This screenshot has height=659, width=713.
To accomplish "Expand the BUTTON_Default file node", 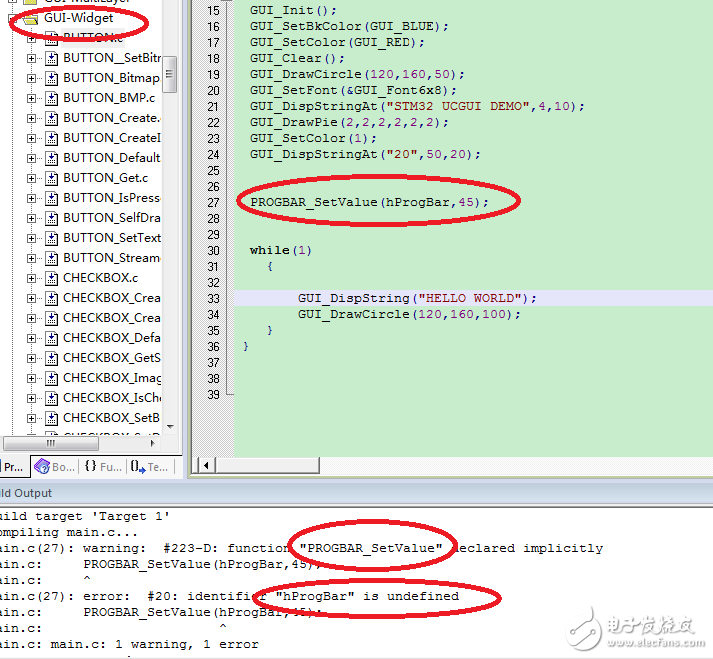I will (x=31, y=158).
